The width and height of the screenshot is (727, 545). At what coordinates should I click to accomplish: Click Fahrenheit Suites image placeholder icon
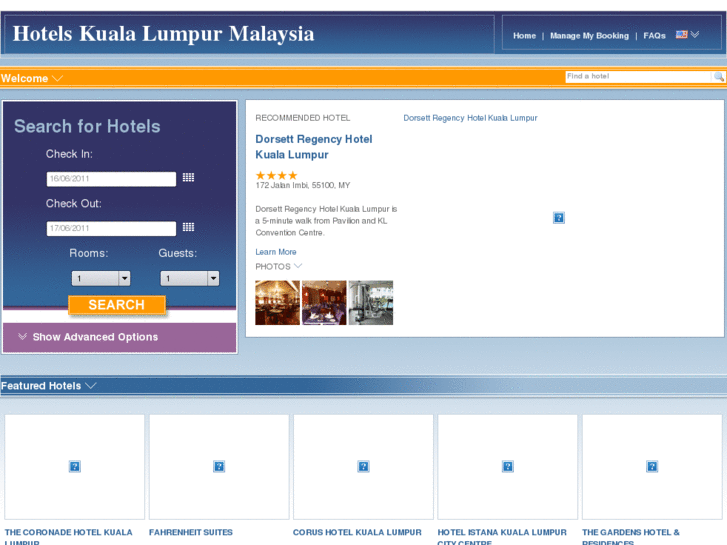click(219, 466)
